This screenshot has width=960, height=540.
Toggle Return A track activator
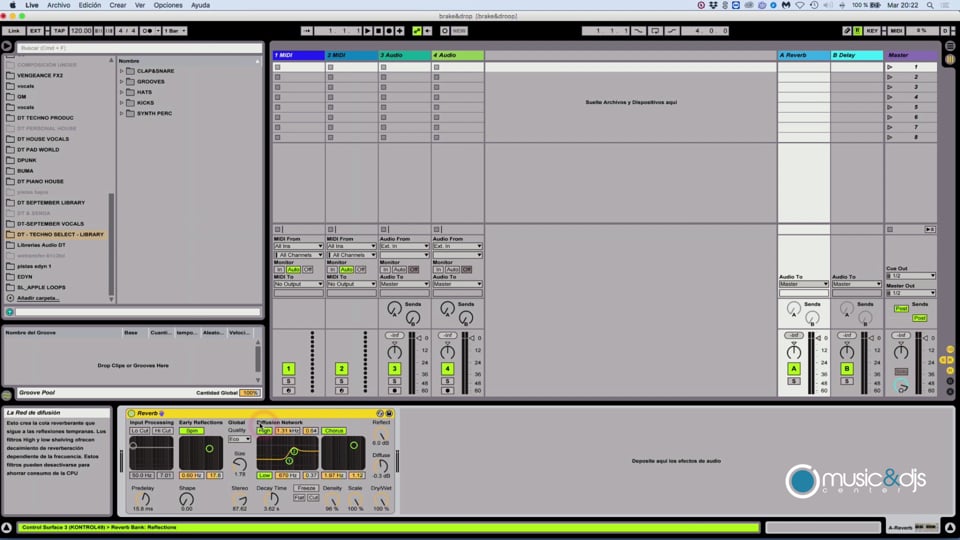pyautogui.click(x=793, y=369)
